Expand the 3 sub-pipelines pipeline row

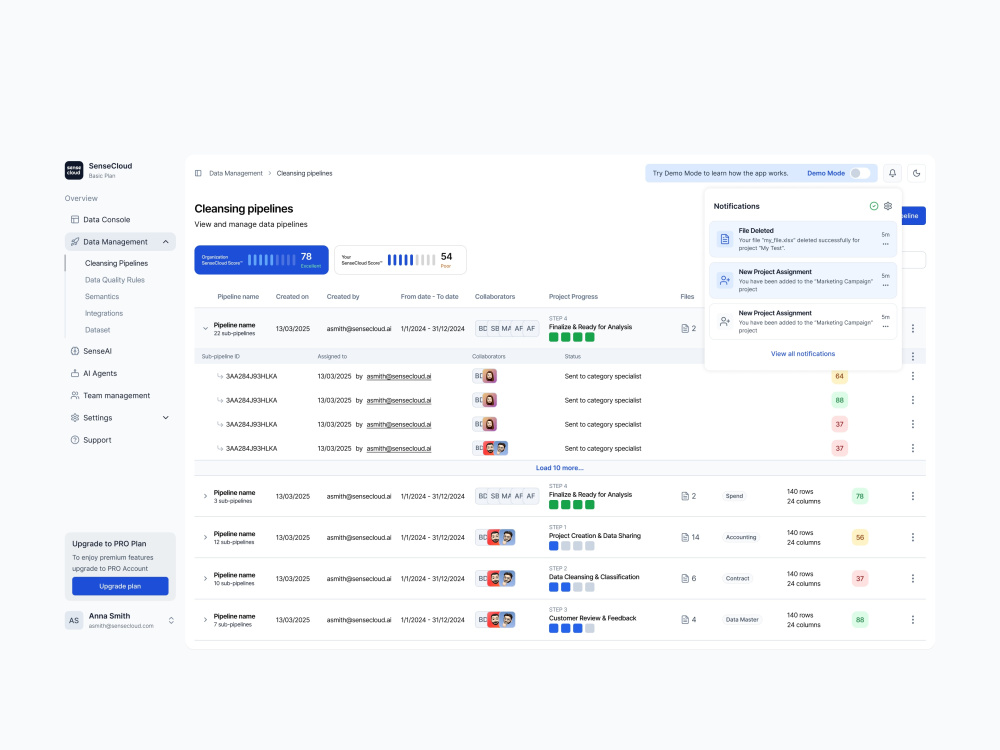point(205,496)
